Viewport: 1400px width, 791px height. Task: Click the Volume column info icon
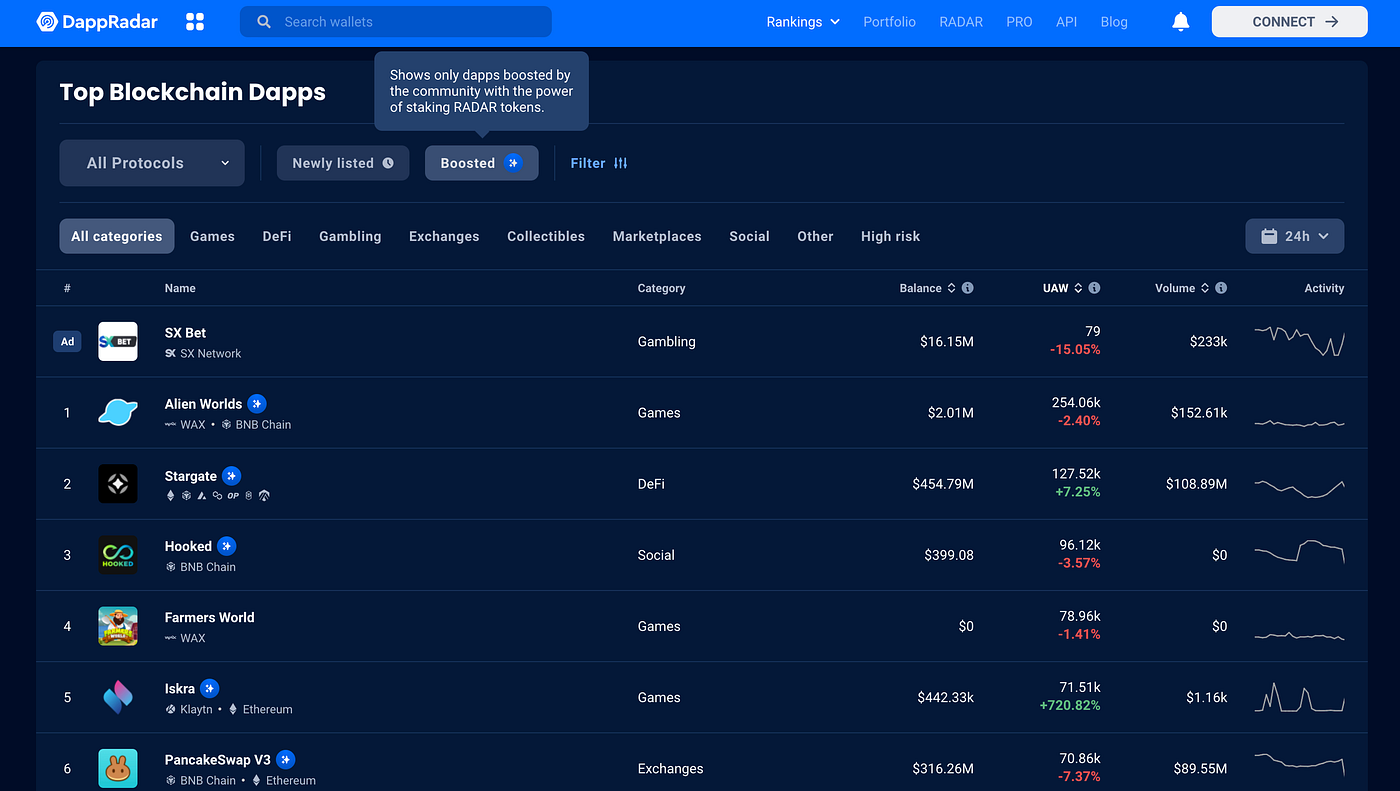click(1221, 288)
